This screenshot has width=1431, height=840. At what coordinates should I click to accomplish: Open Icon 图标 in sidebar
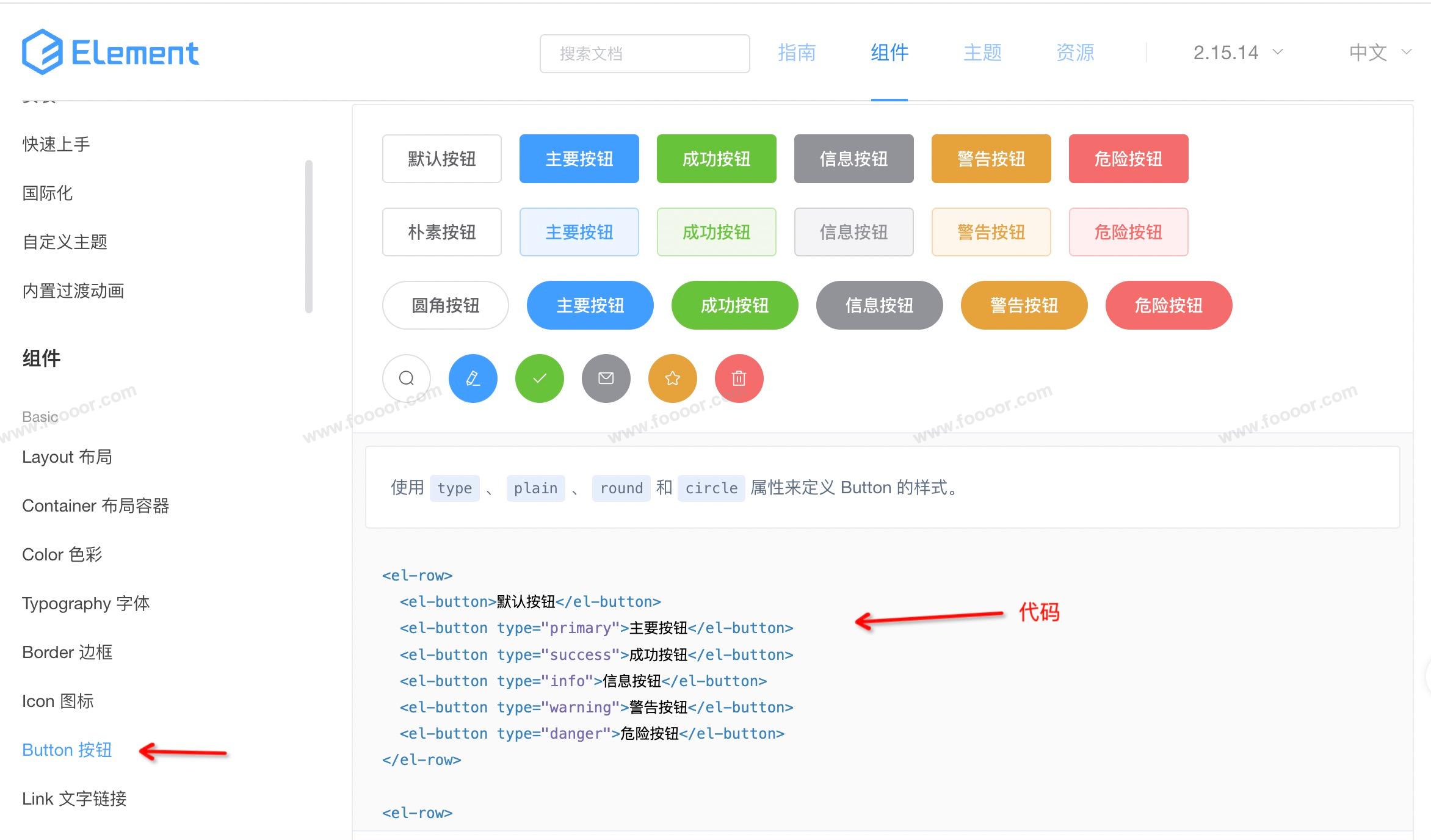58,701
